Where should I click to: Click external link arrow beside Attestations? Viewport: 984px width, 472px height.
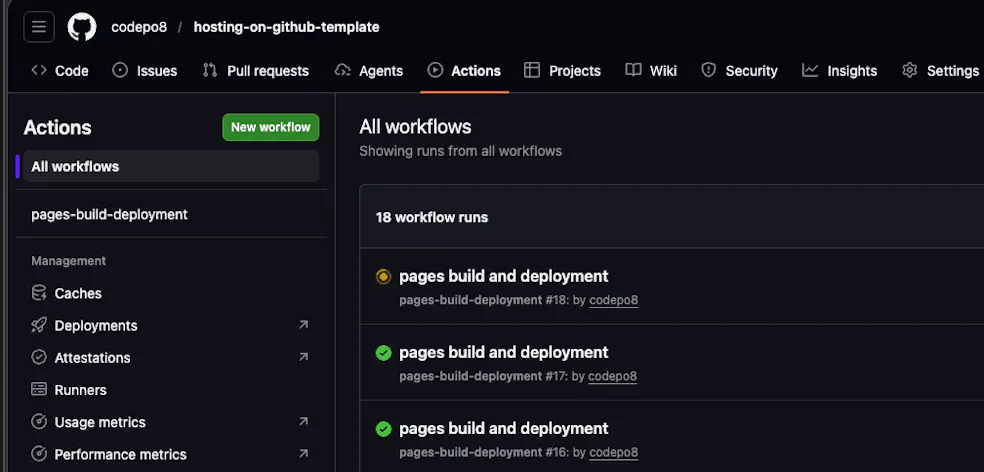coord(304,357)
